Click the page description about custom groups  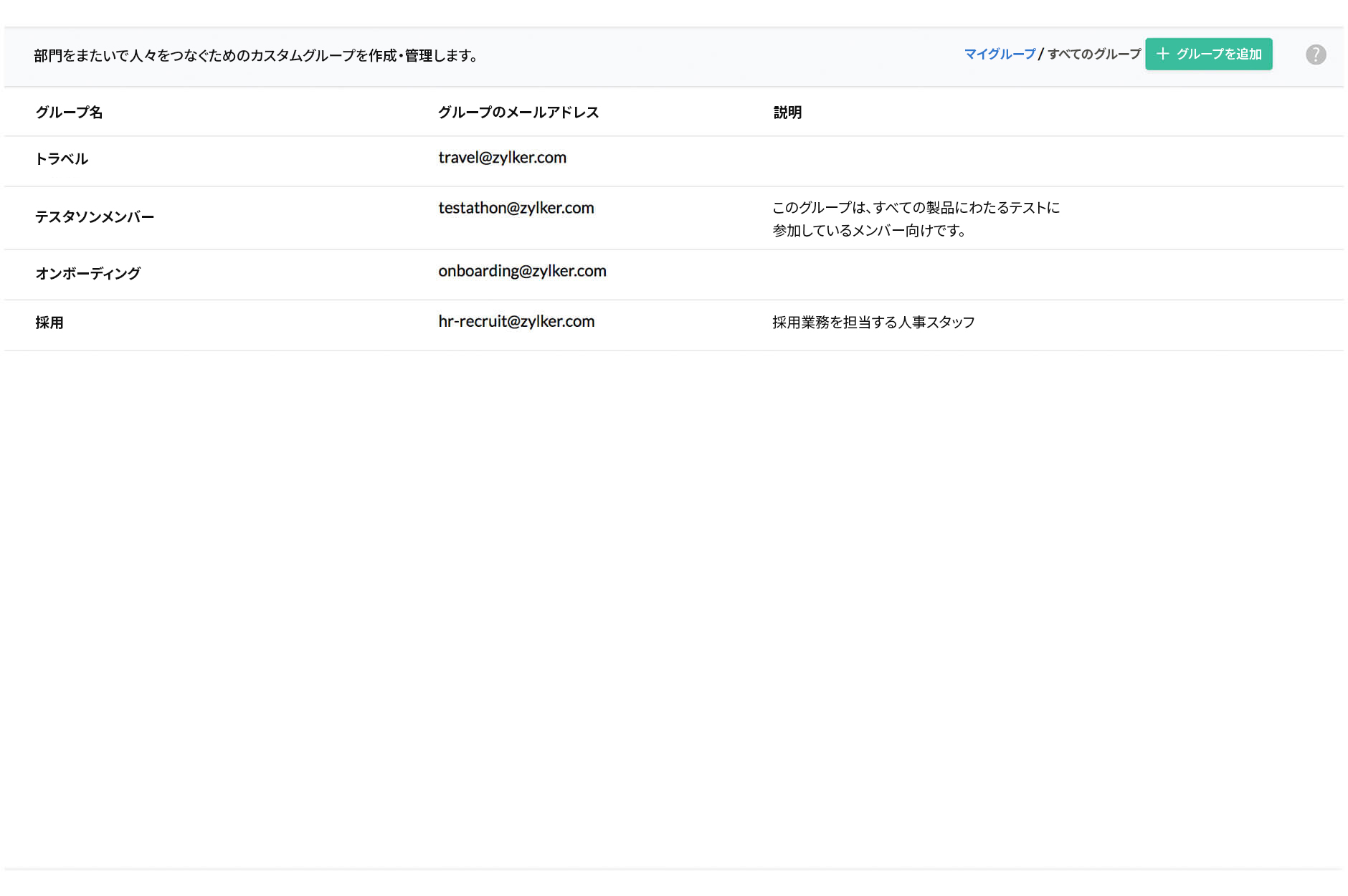click(255, 54)
